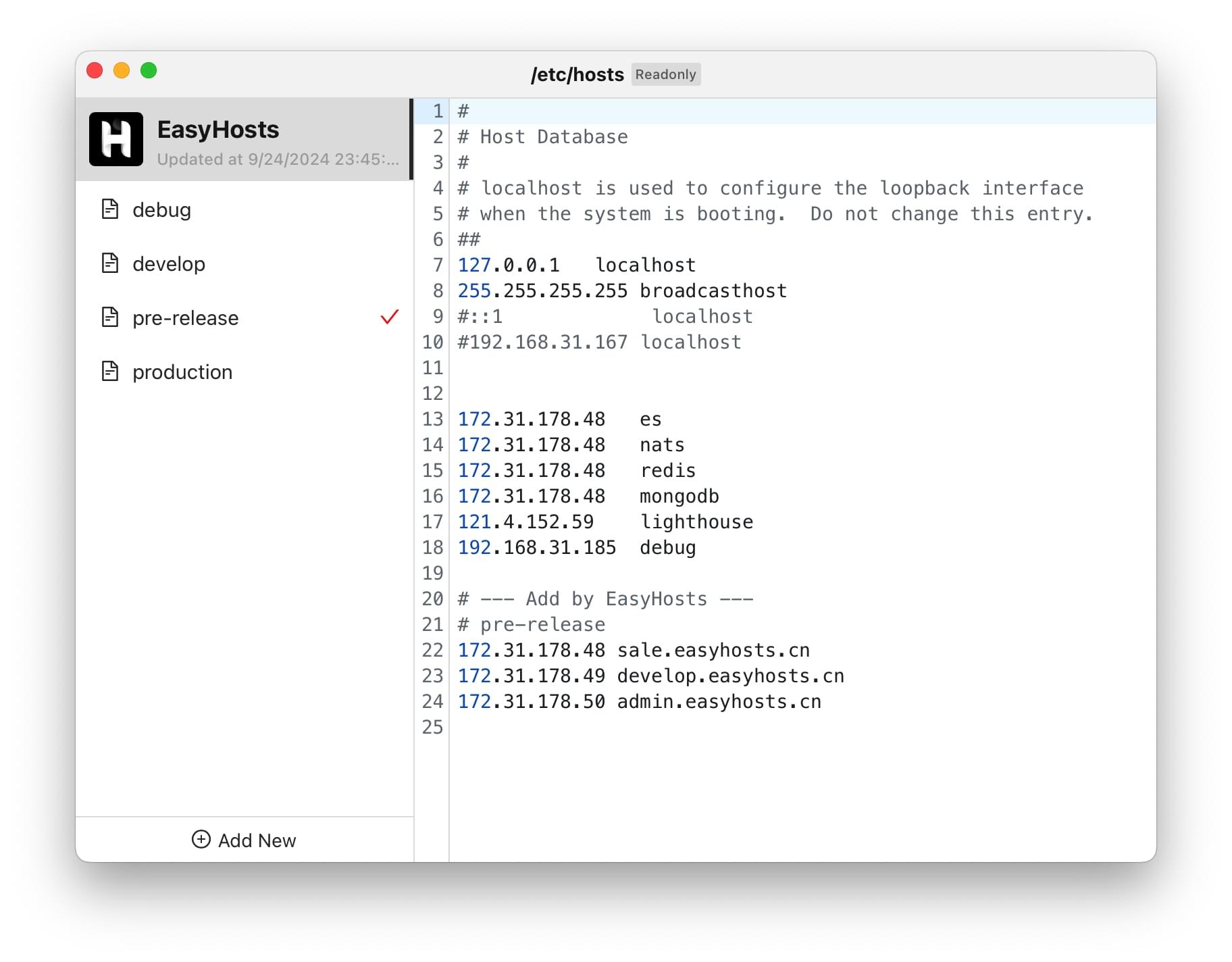This screenshot has height=962, width=1232.
Task: Click the 'when the system is booting' comment
Action: coord(775,213)
